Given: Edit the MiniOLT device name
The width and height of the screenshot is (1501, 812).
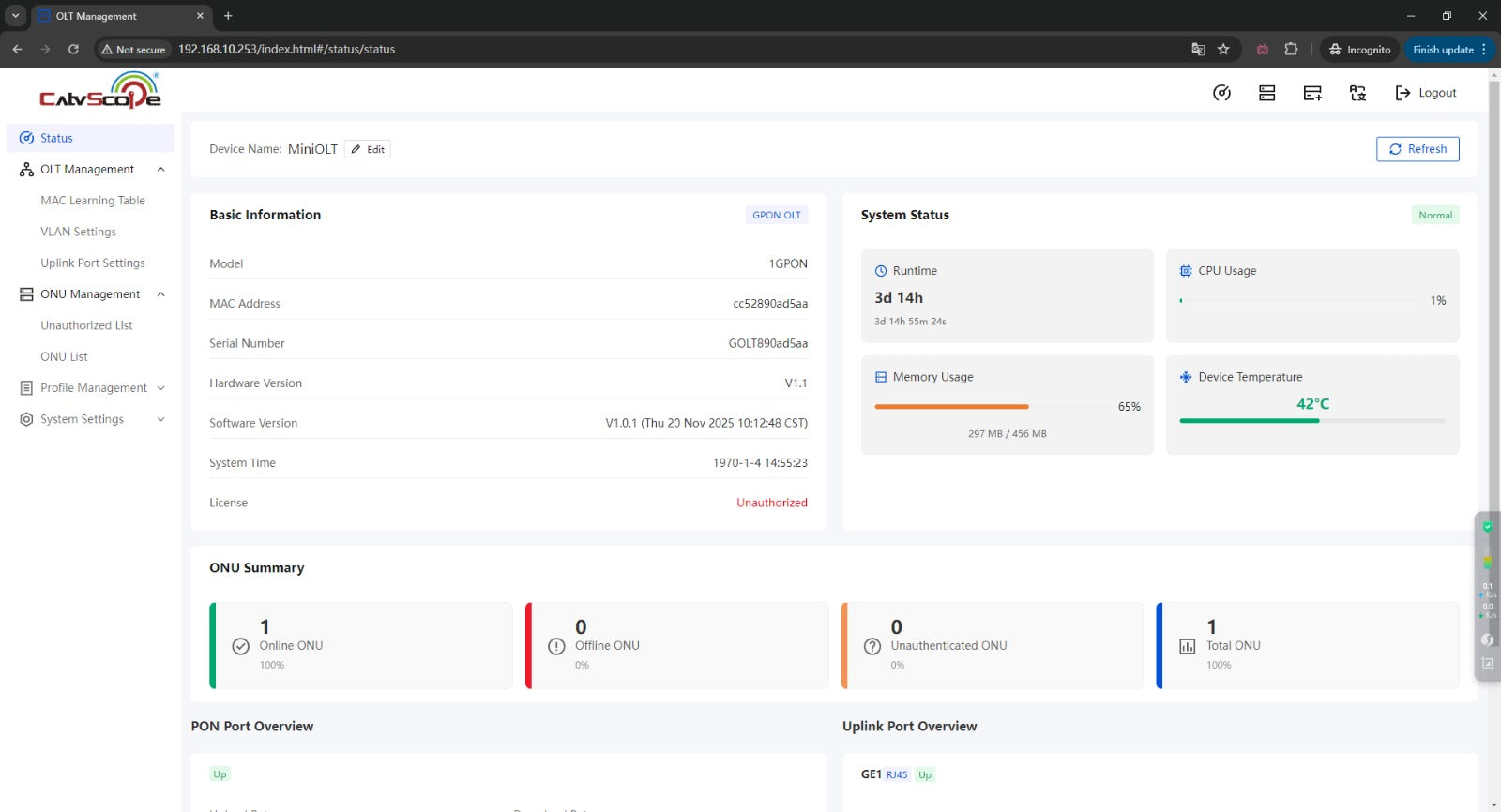Looking at the screenshot, I should tap(368, 149).
